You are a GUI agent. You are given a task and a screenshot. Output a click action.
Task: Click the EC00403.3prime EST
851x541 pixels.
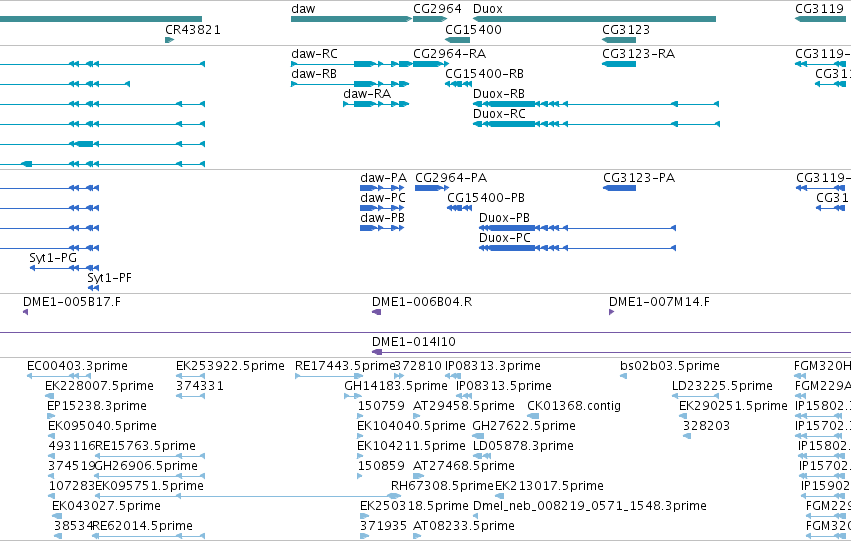59,375
